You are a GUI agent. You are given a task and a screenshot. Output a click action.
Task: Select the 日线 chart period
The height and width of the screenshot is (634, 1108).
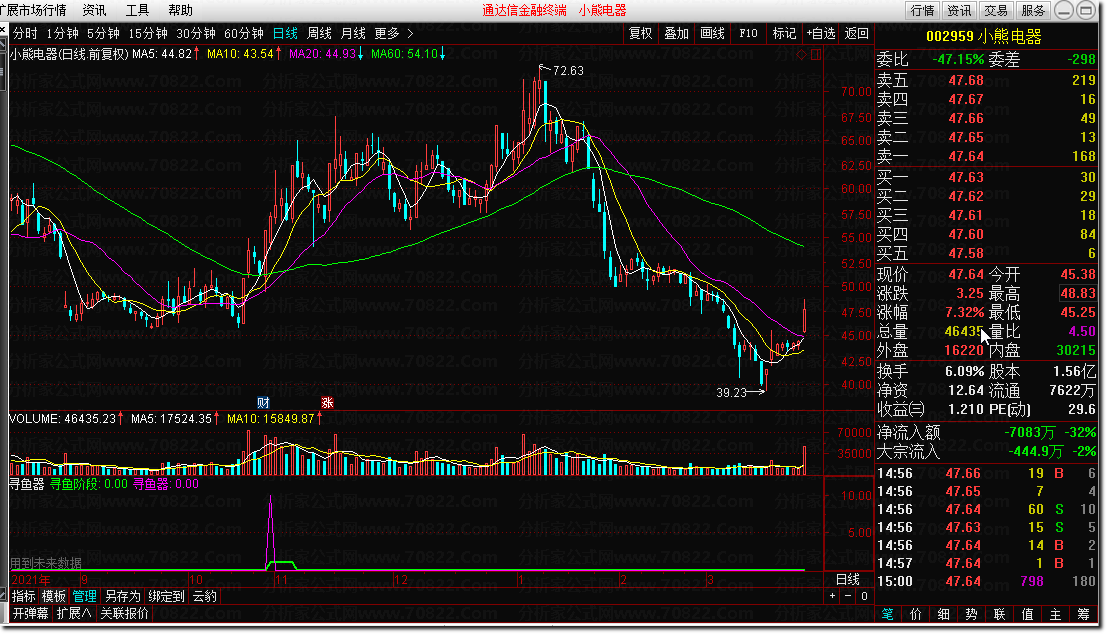coord(285,33)
